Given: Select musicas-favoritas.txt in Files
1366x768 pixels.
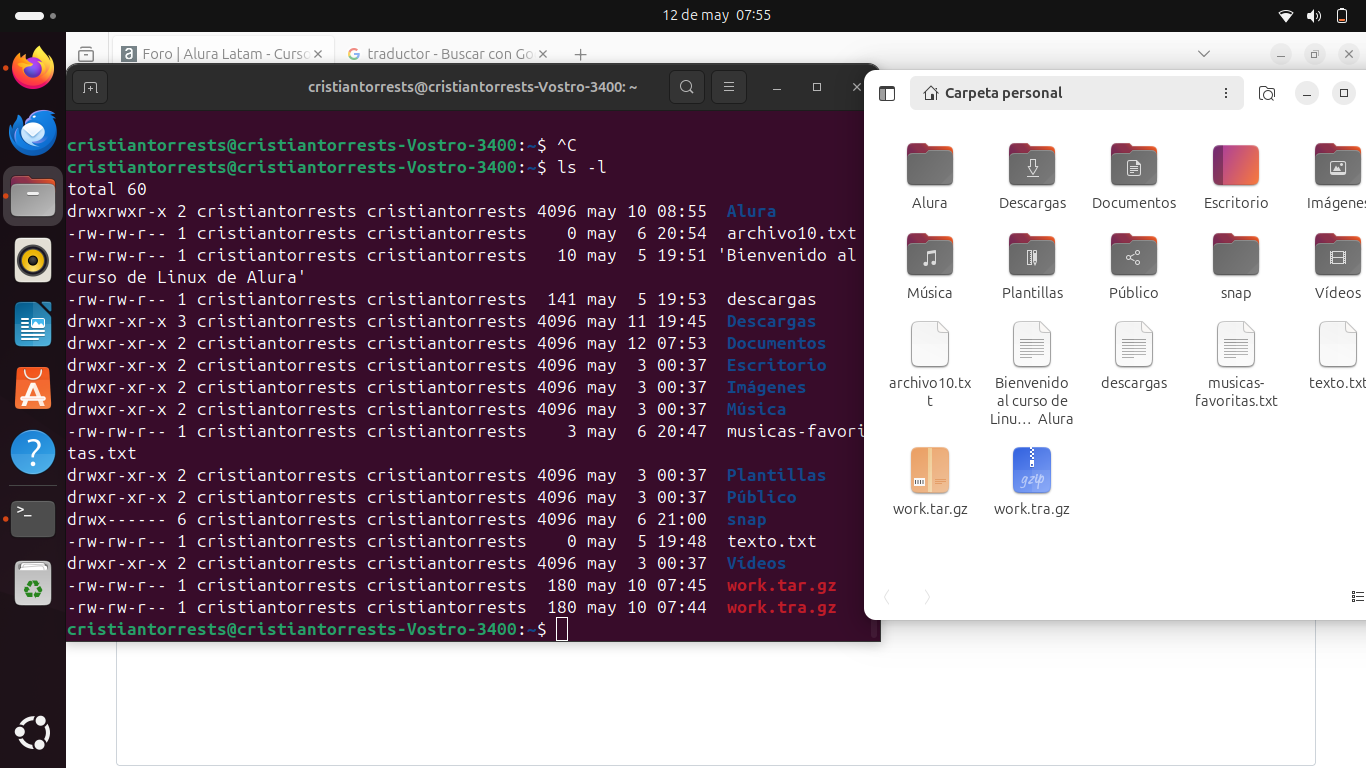Looking at the screenshot, I should coord(1236,365).
